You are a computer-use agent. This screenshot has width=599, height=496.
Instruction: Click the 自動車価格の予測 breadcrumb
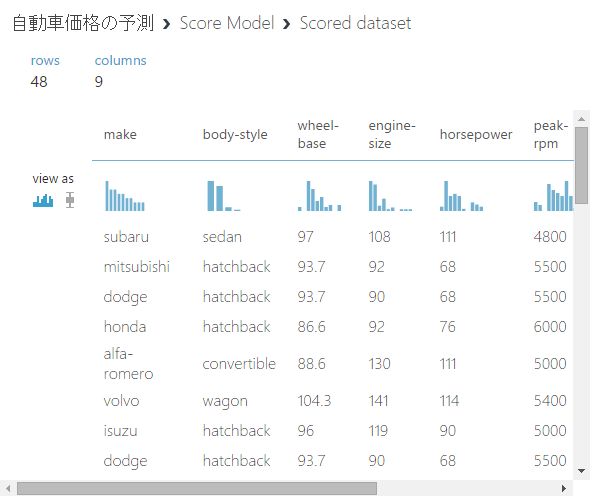83,23
